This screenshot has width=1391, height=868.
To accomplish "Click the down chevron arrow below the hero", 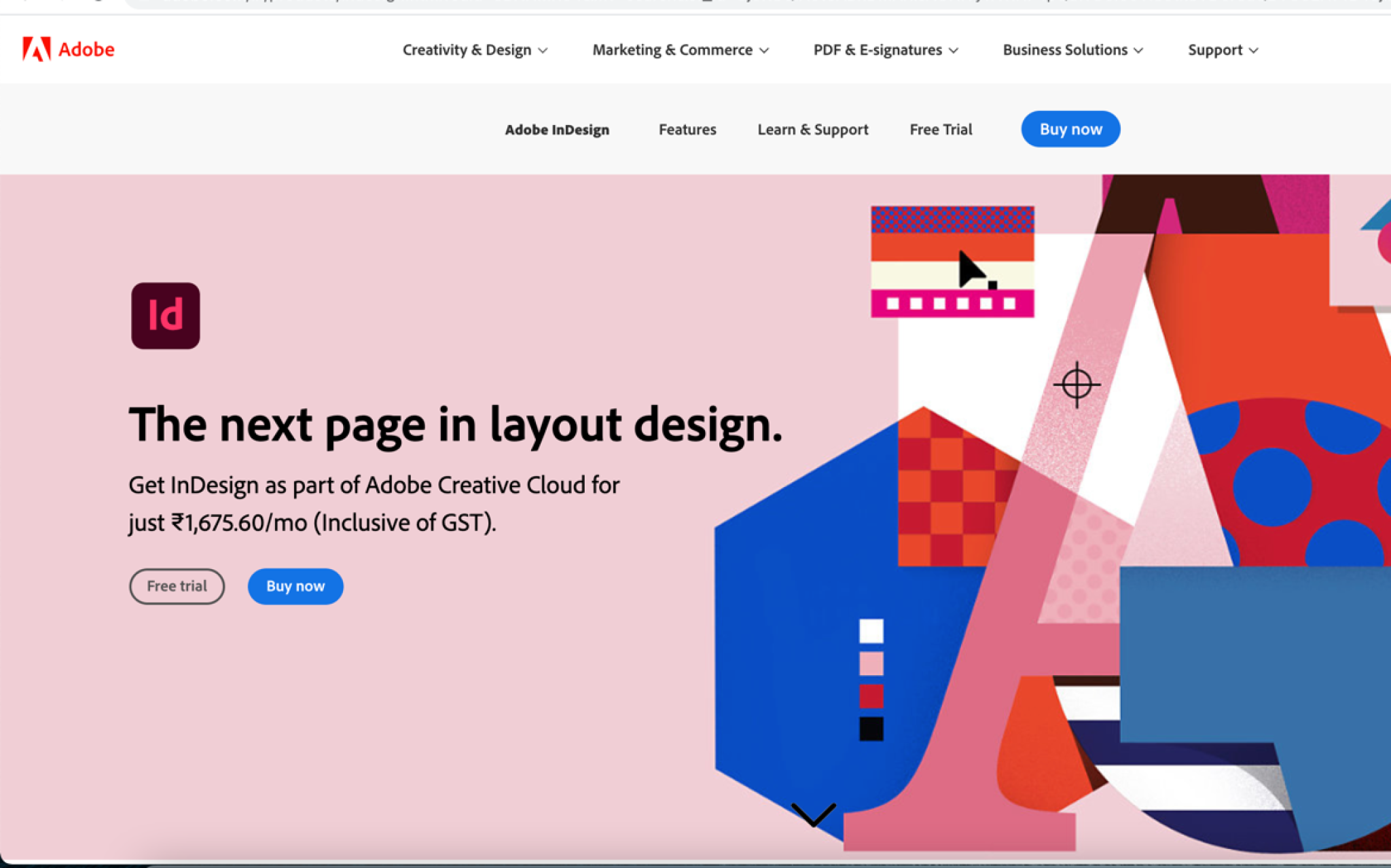I will 813,814.
